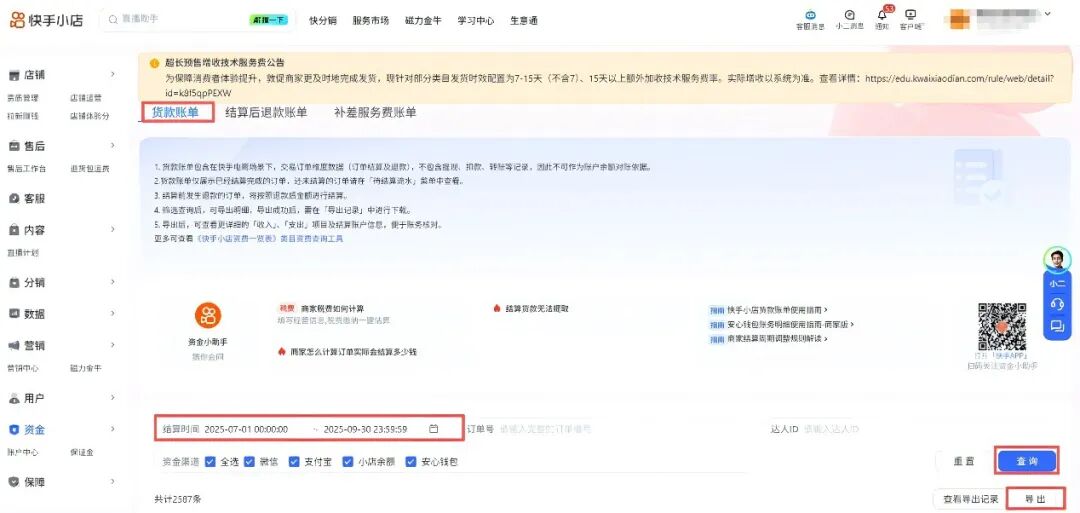This screenshot has width=1080, height=513.
Task: Open 快手小店货款账单使用指南 link
Action: click(x=777, y=310)
